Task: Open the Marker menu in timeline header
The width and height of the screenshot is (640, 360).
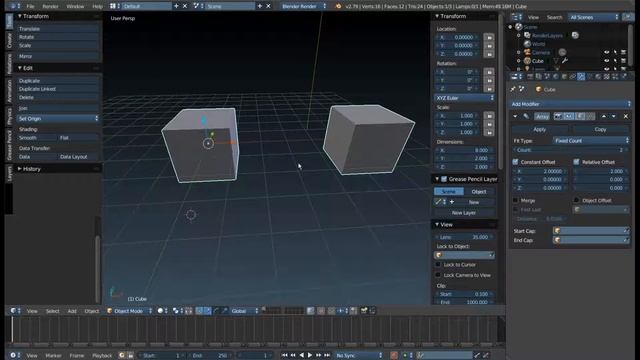Action: coord(53,356)
